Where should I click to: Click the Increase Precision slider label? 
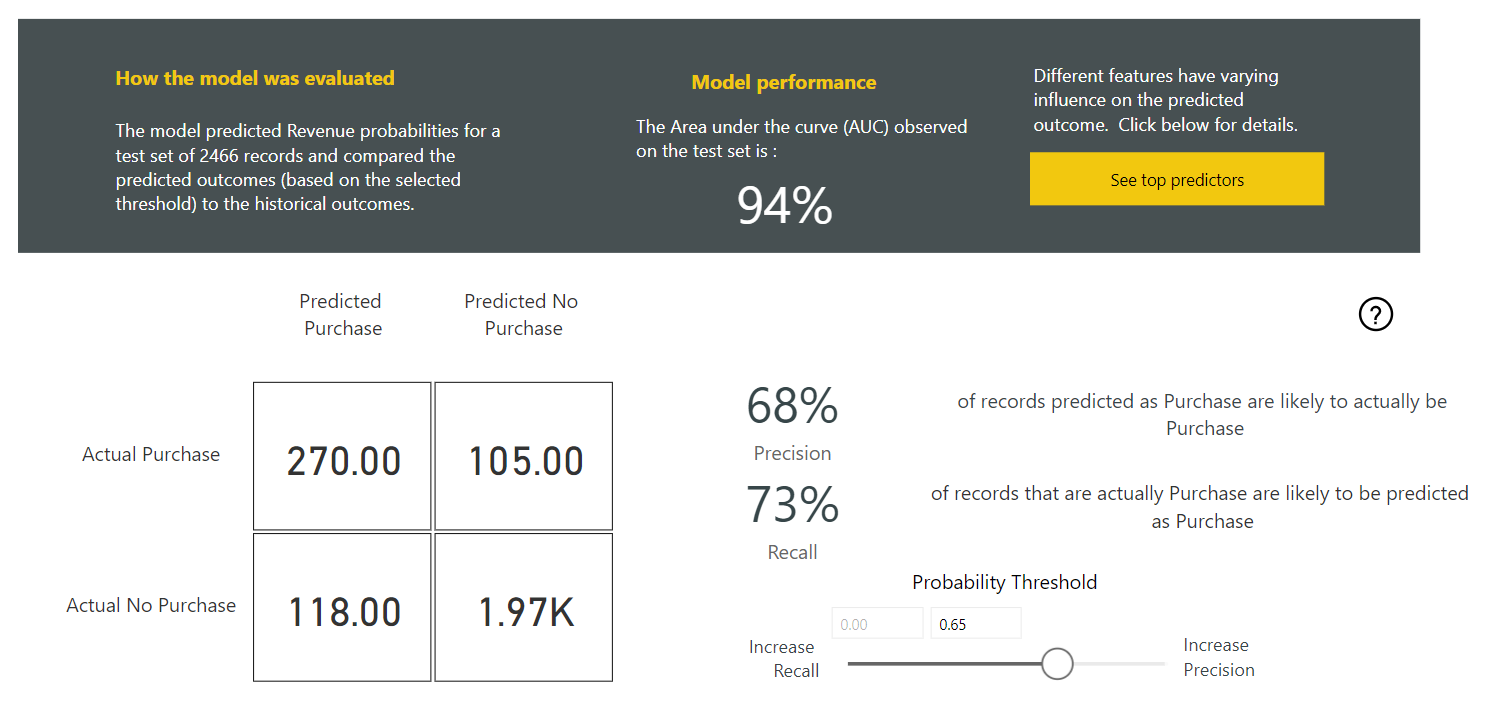coord(1217,657)
